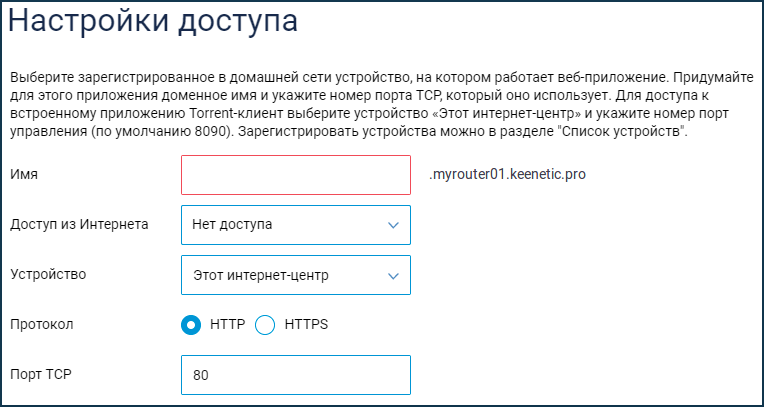764x407 pixels.
Task: Click the Порт TCP input field
Action: coord(296,375)
